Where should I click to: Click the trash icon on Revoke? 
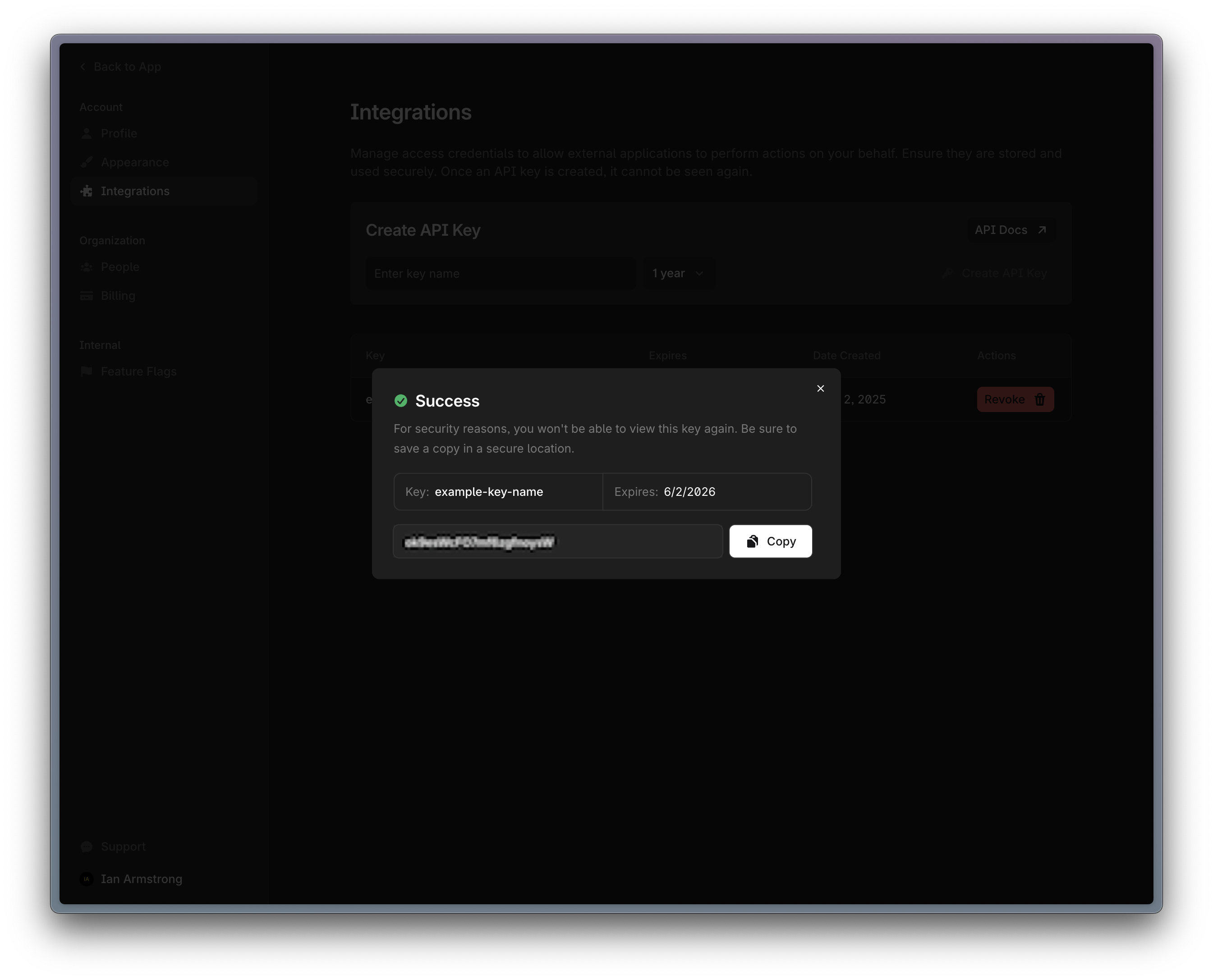(x=1040, y=399)
